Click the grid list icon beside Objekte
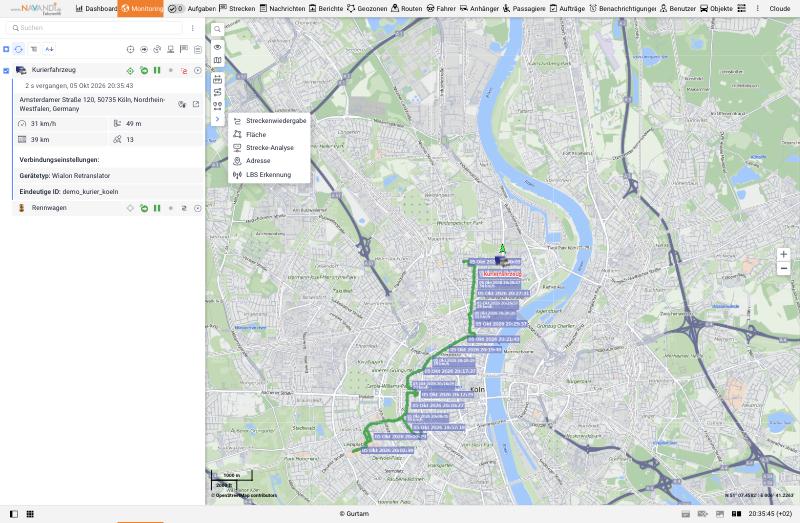The image size is (800, 523). point(742,9)
